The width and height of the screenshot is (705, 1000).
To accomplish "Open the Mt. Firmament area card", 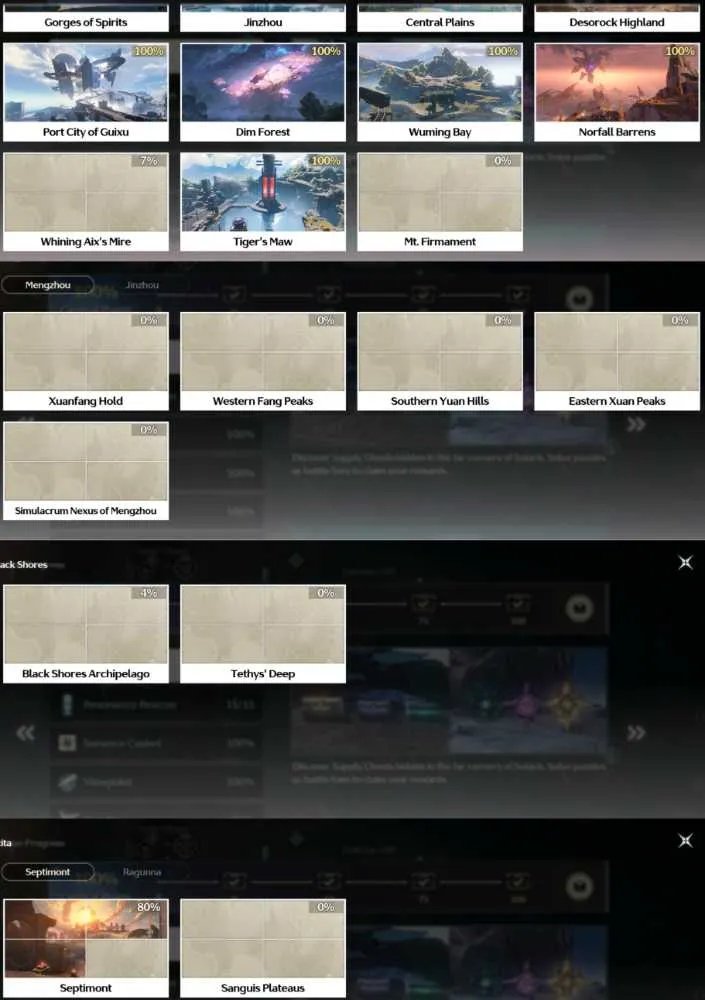I will 440,202.
